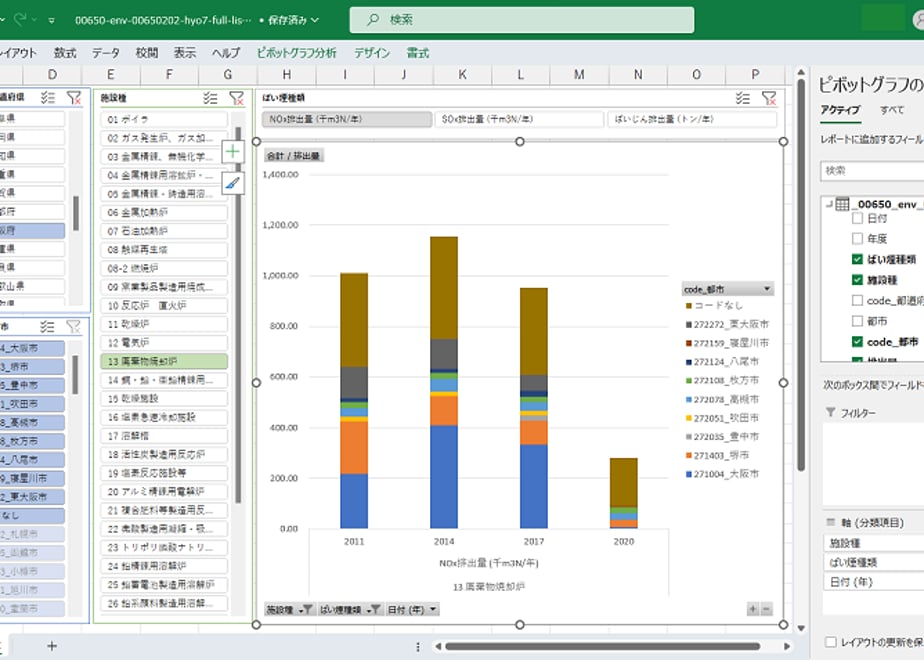Image resolution: width=924 pixels, height=660 pixels.
Task: Click the collapse entire field minus button on chart
Action: [766, 609]
